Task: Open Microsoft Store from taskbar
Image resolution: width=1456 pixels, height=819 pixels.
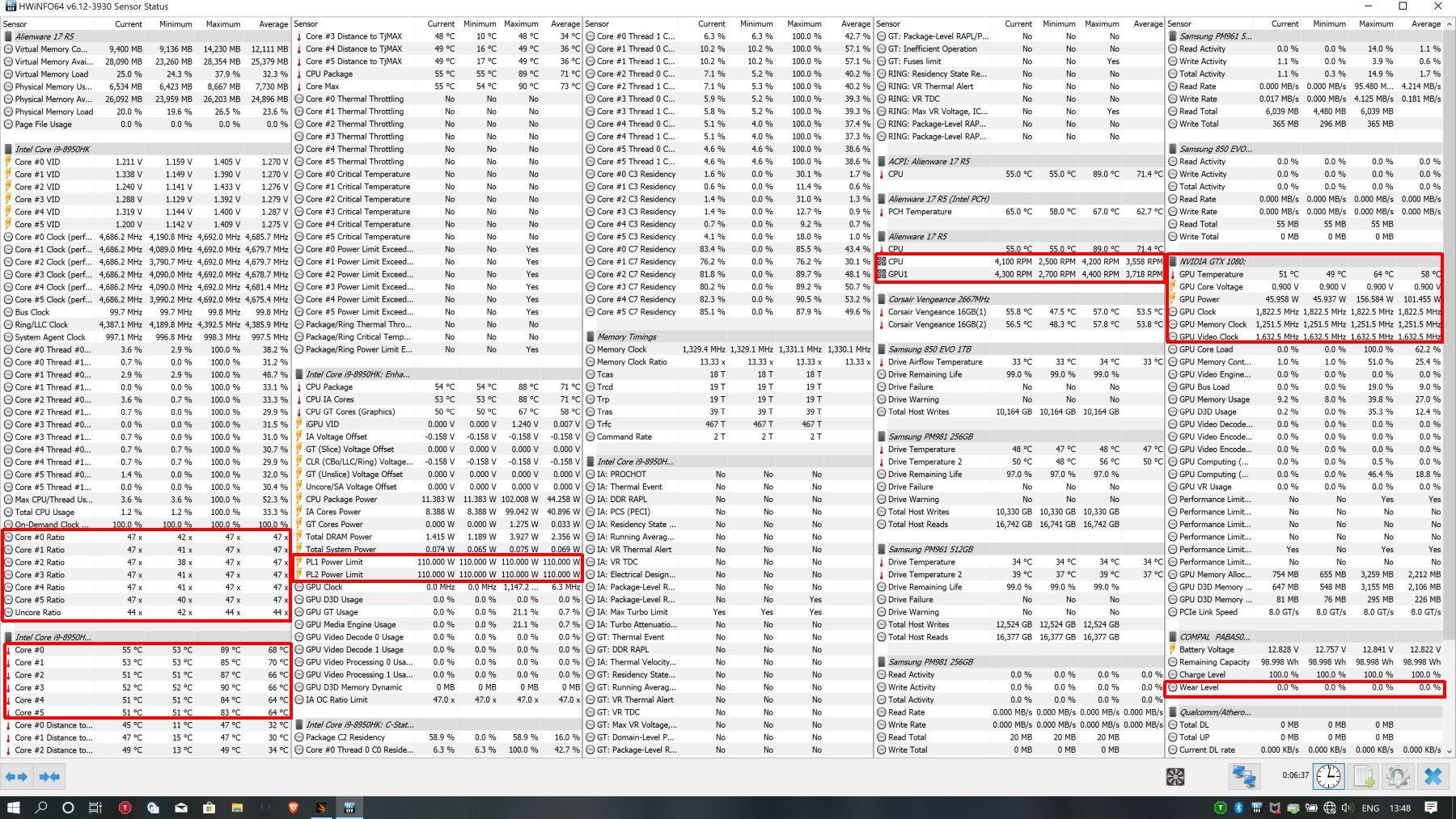Action: click(209, 807)
